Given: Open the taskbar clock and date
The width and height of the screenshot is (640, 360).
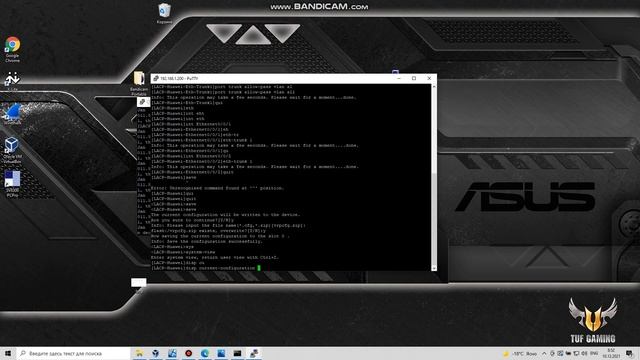Looking at the screenshot, I should click(x=611, y=353).
